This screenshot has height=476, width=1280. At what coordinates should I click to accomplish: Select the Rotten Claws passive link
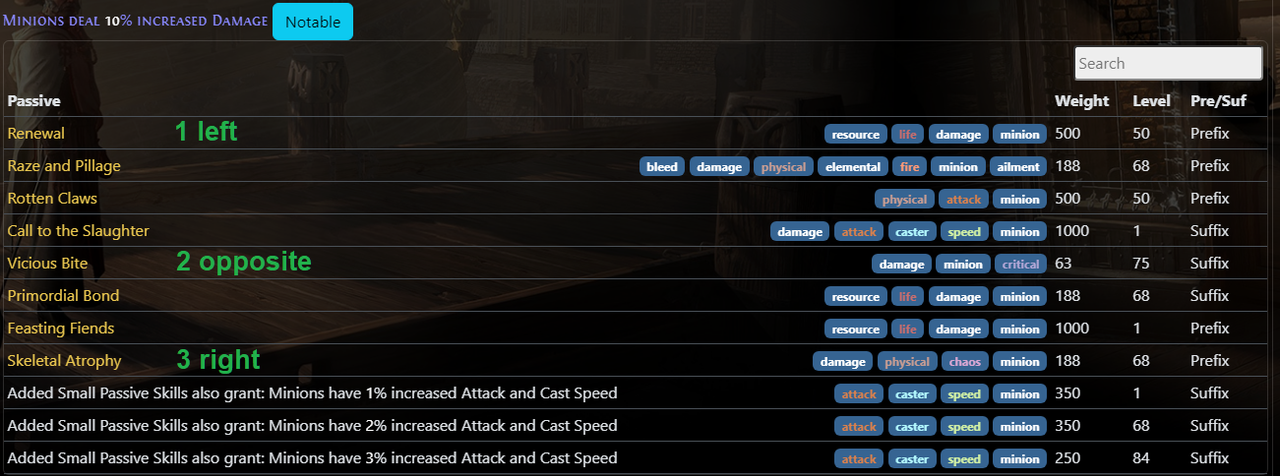52,198
